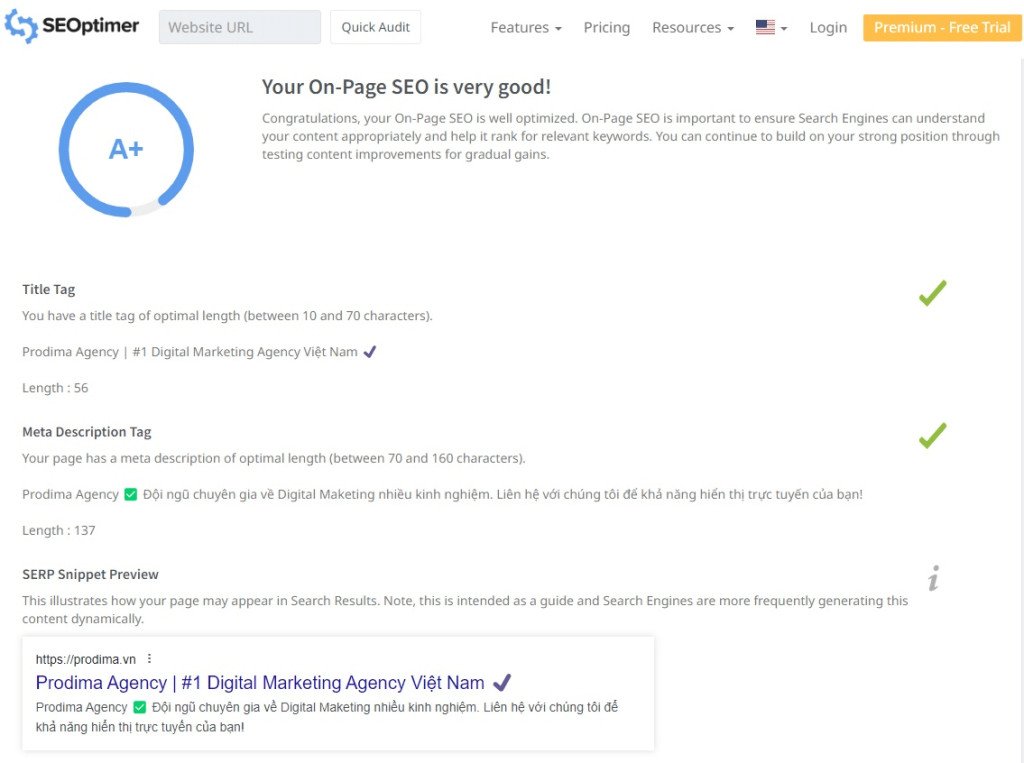
Task: Click the Premium - Free Trial button
Action: click(942, 27)
